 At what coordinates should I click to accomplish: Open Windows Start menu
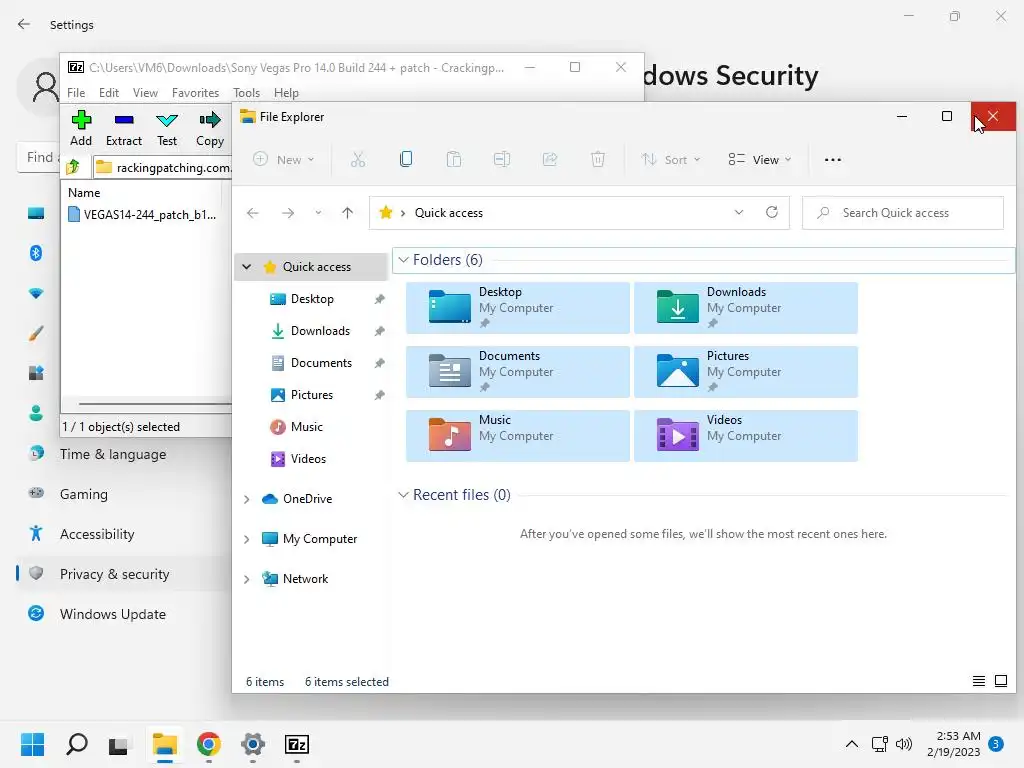32,744
